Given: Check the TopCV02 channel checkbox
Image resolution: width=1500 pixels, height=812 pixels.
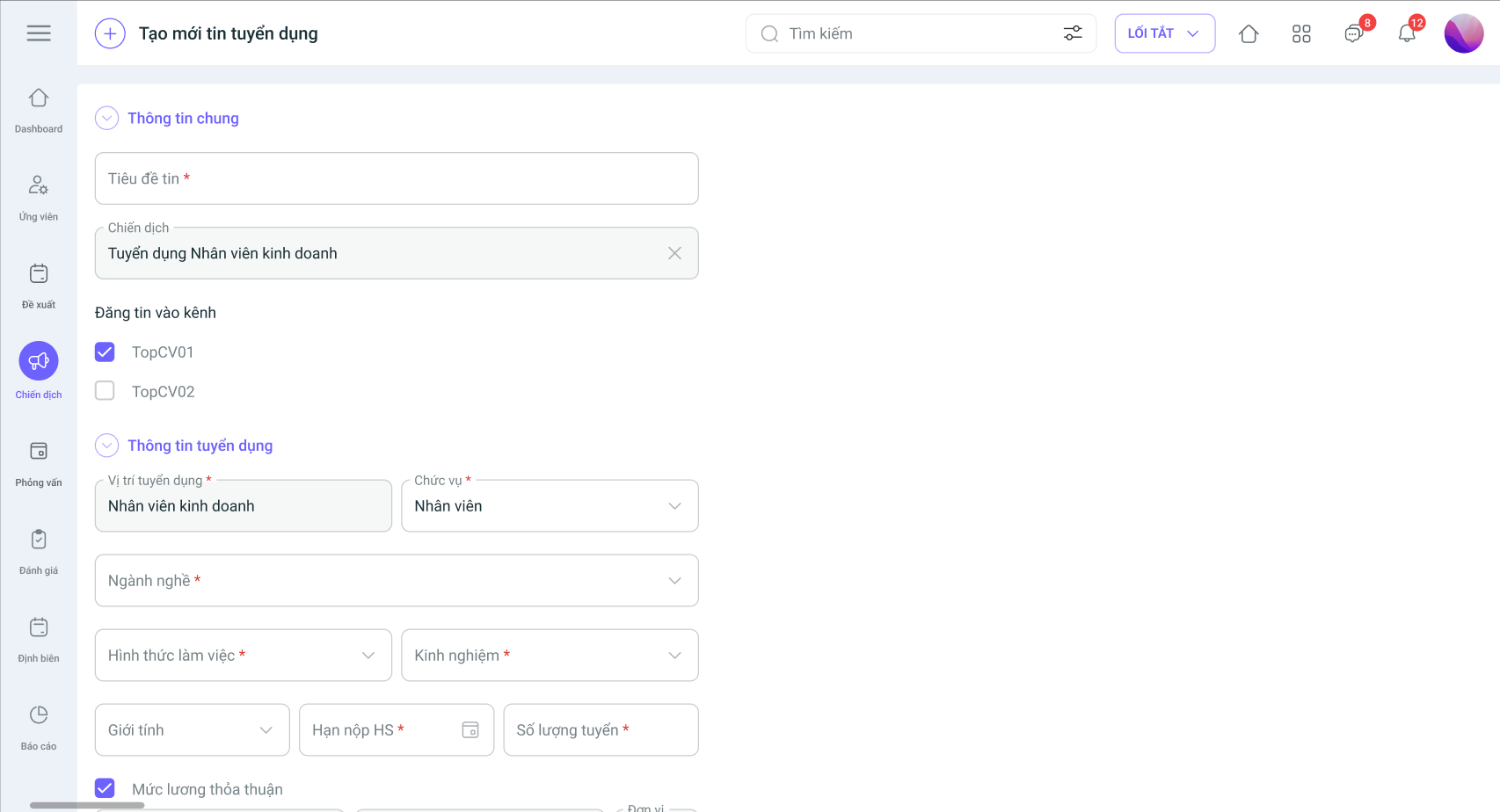Looking at the screenshot, I should pyautogui.click(x=105, y=391).
